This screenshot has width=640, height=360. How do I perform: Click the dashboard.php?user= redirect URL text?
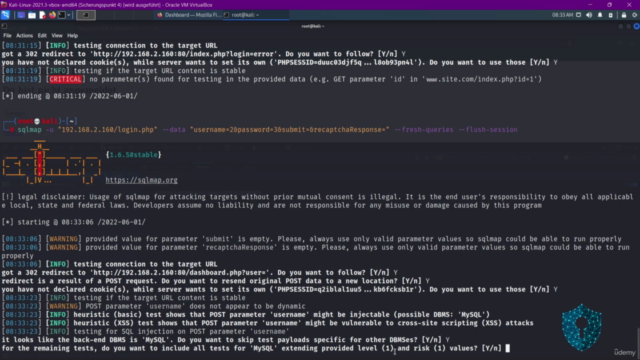pos(181,273)
